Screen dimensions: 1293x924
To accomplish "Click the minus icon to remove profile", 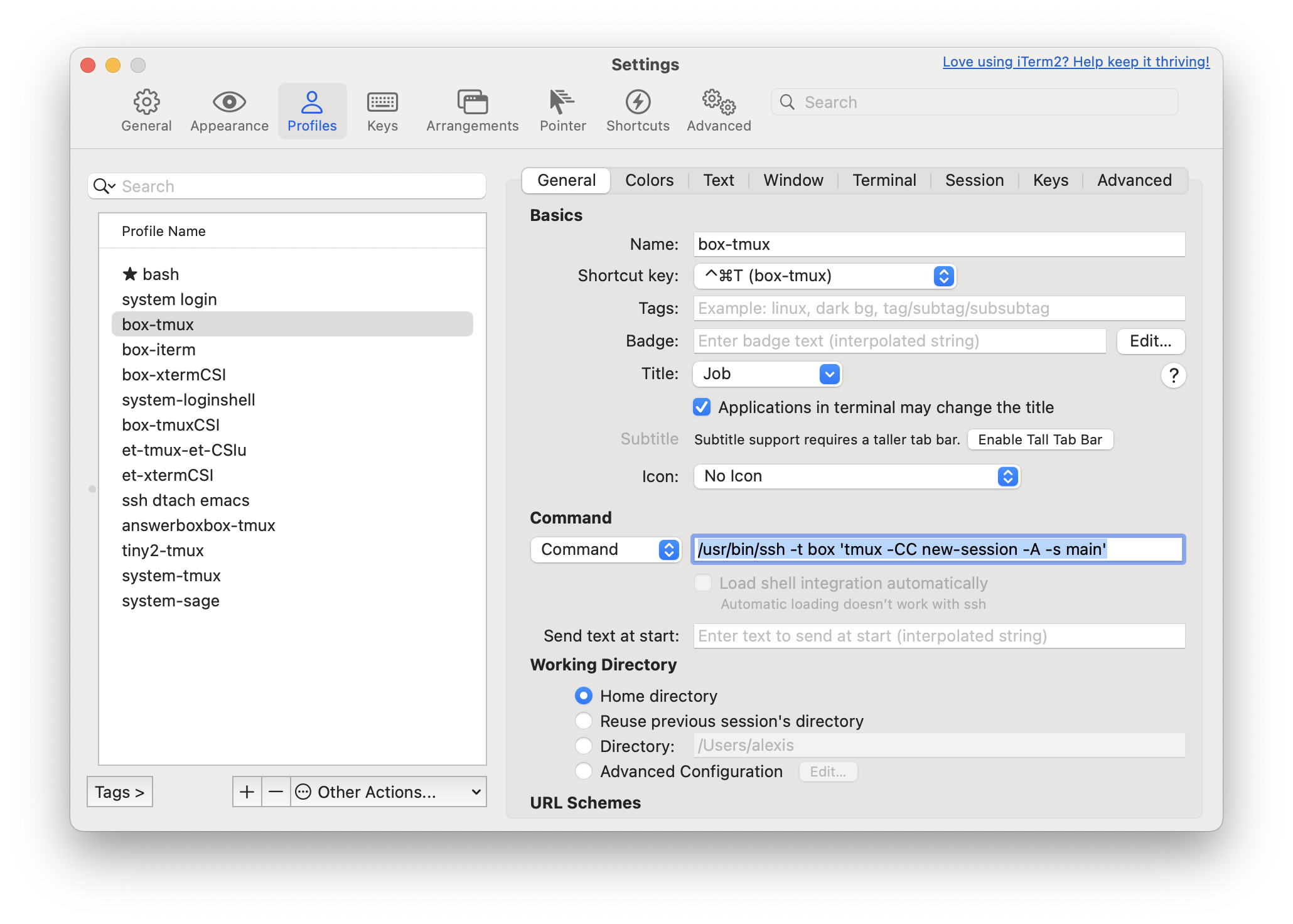I will click(x=276, y=792).
